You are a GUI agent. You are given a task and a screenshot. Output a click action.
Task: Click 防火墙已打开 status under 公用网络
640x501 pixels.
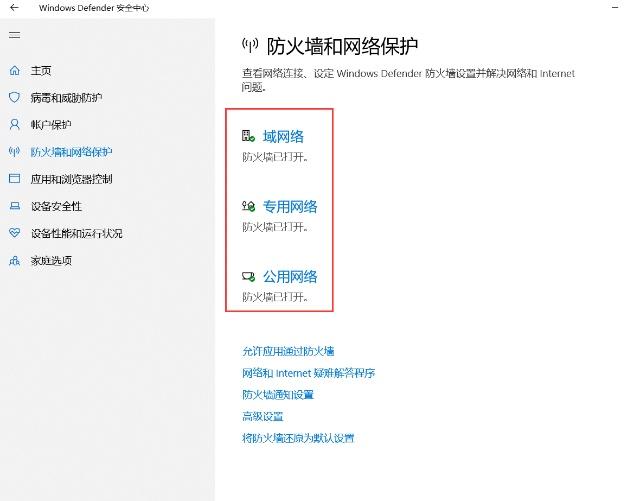(x=275, y=297)
